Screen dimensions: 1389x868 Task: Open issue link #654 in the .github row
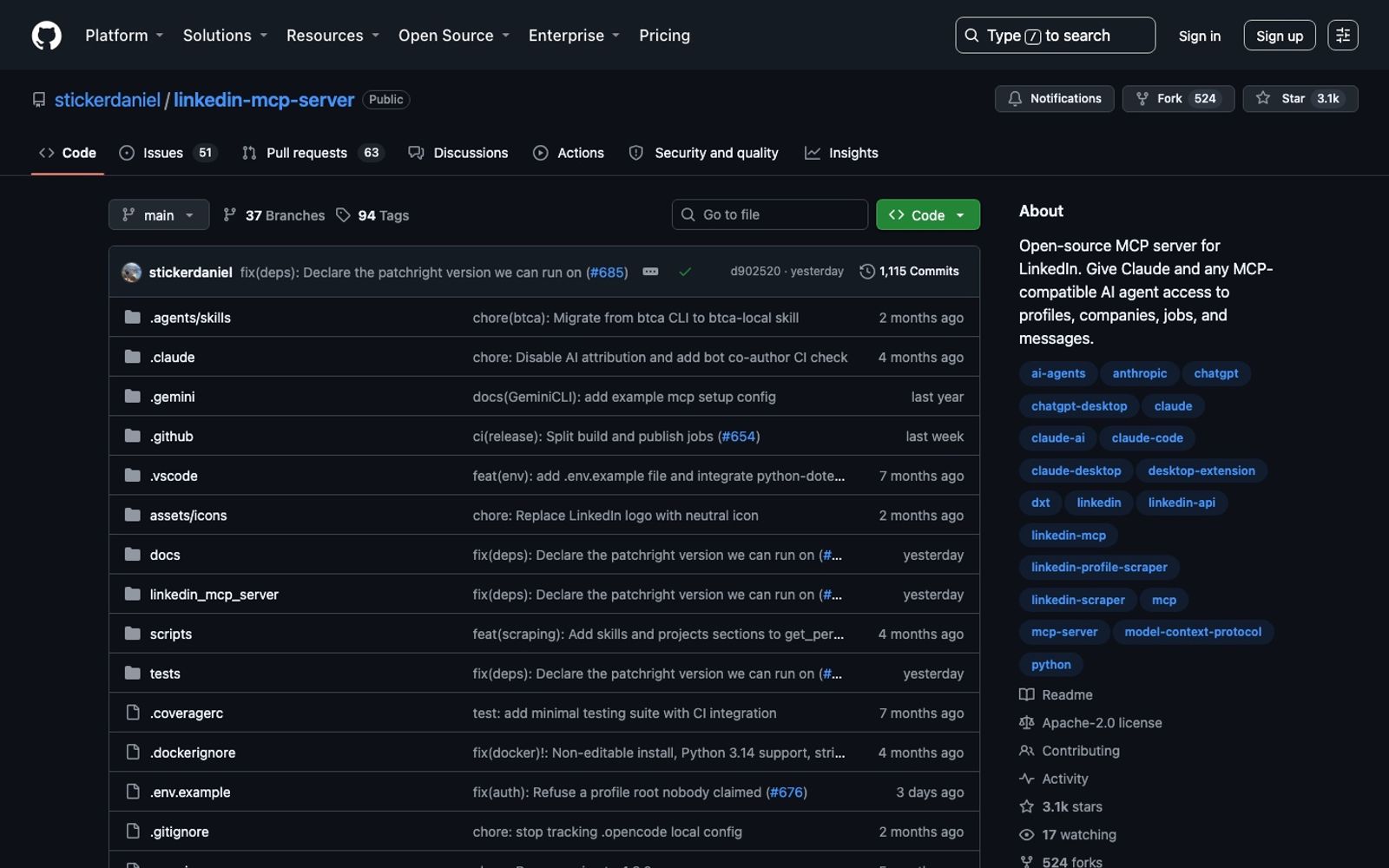738,437
